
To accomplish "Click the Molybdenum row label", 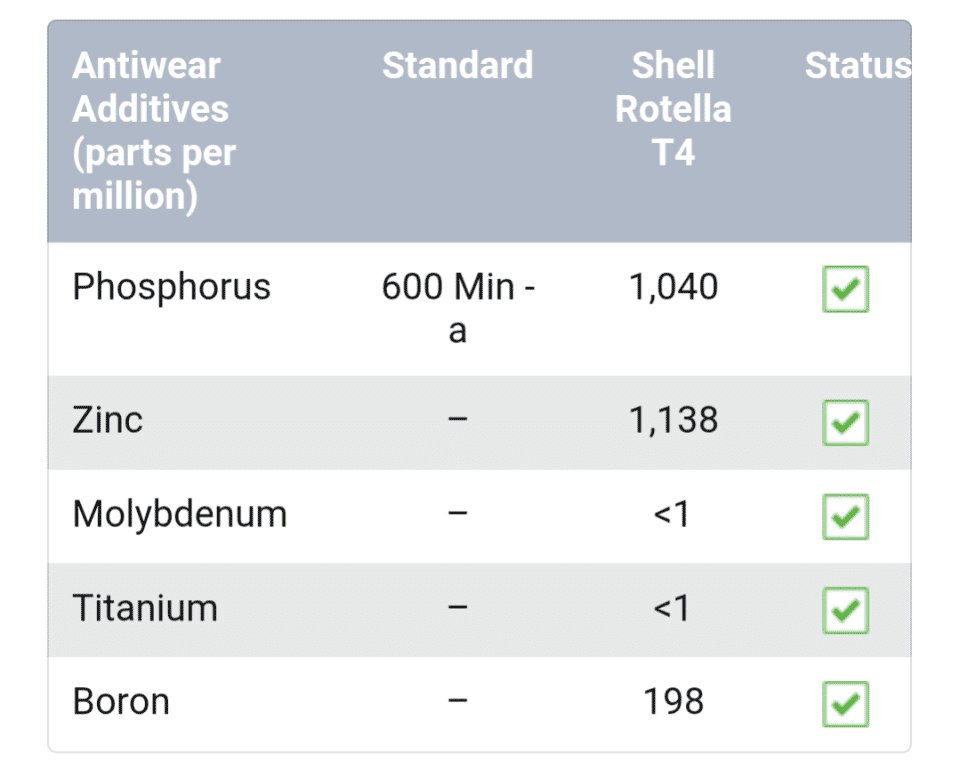I will tap(180, 514).
